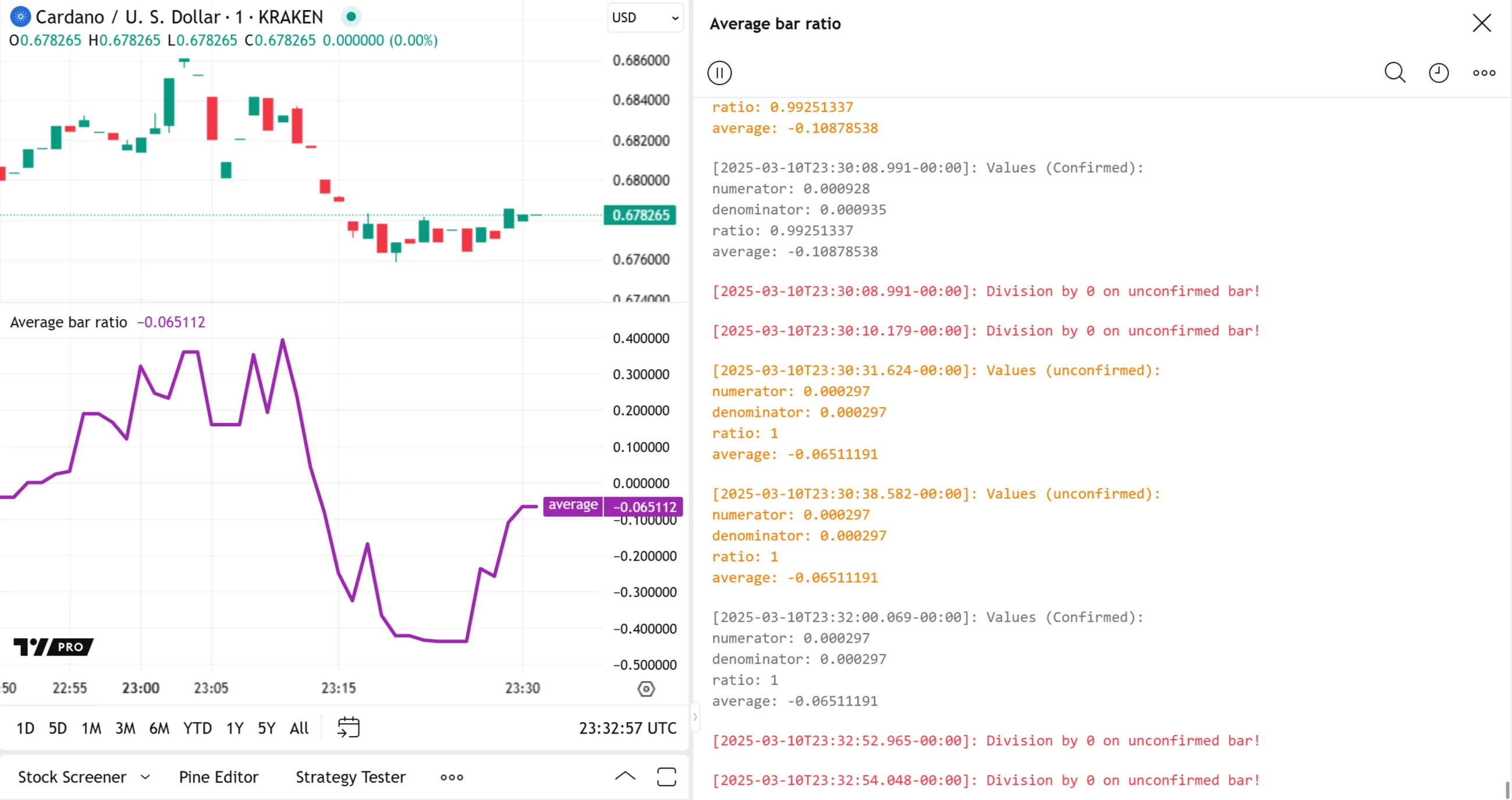
Task: Pause the Pine logs output
Action: [719, 73]
